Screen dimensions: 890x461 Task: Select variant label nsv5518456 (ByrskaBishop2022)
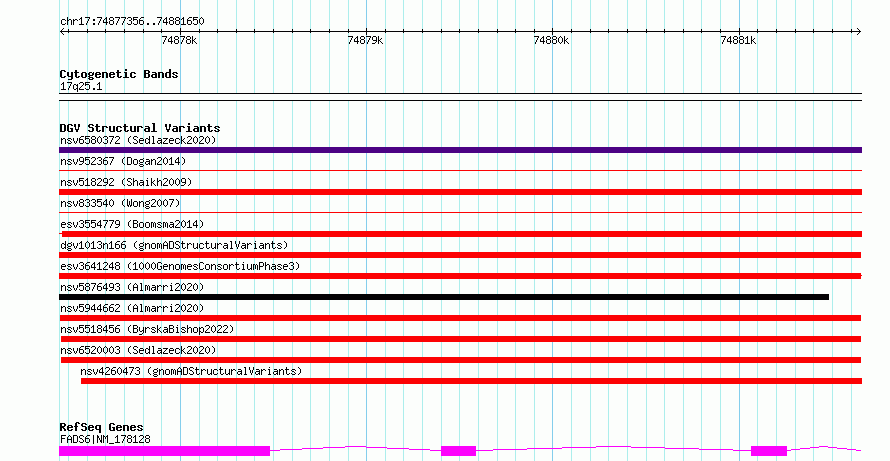(x=147, y=329)
